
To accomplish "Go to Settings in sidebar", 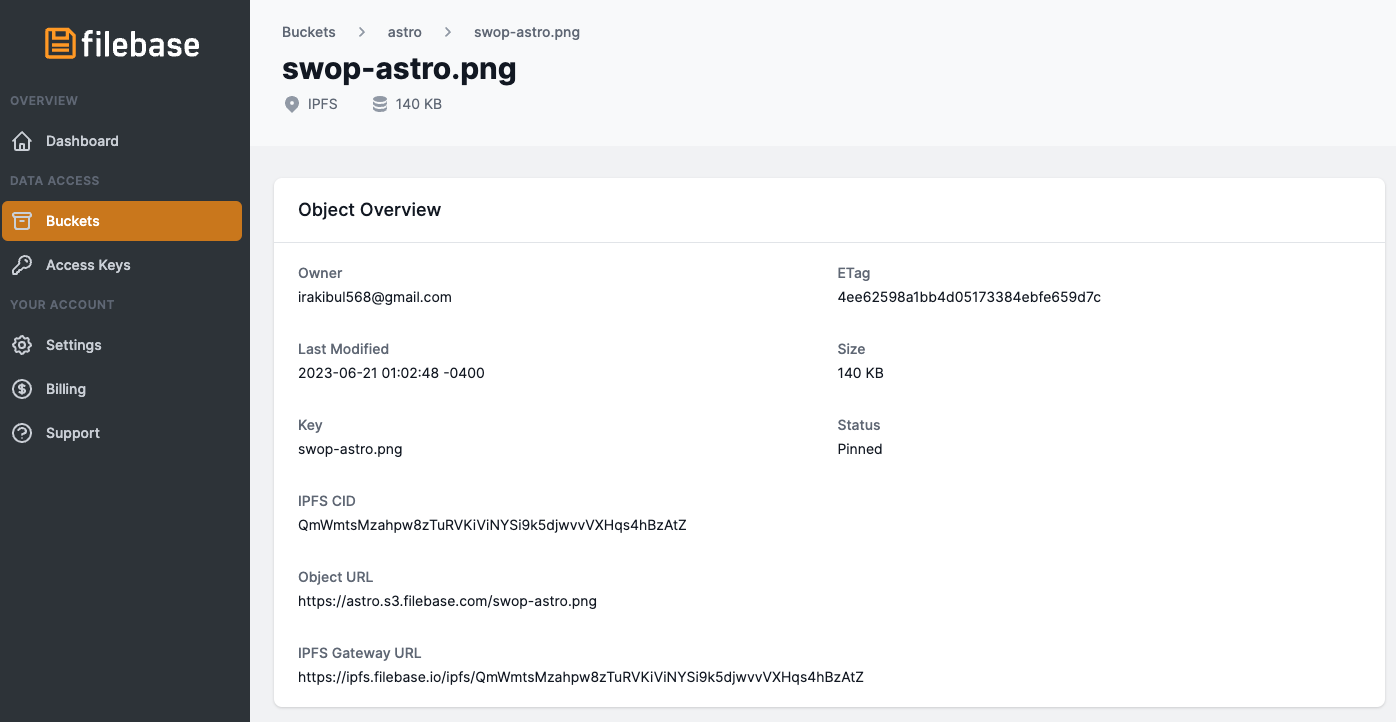I will (x=122, y=345).
